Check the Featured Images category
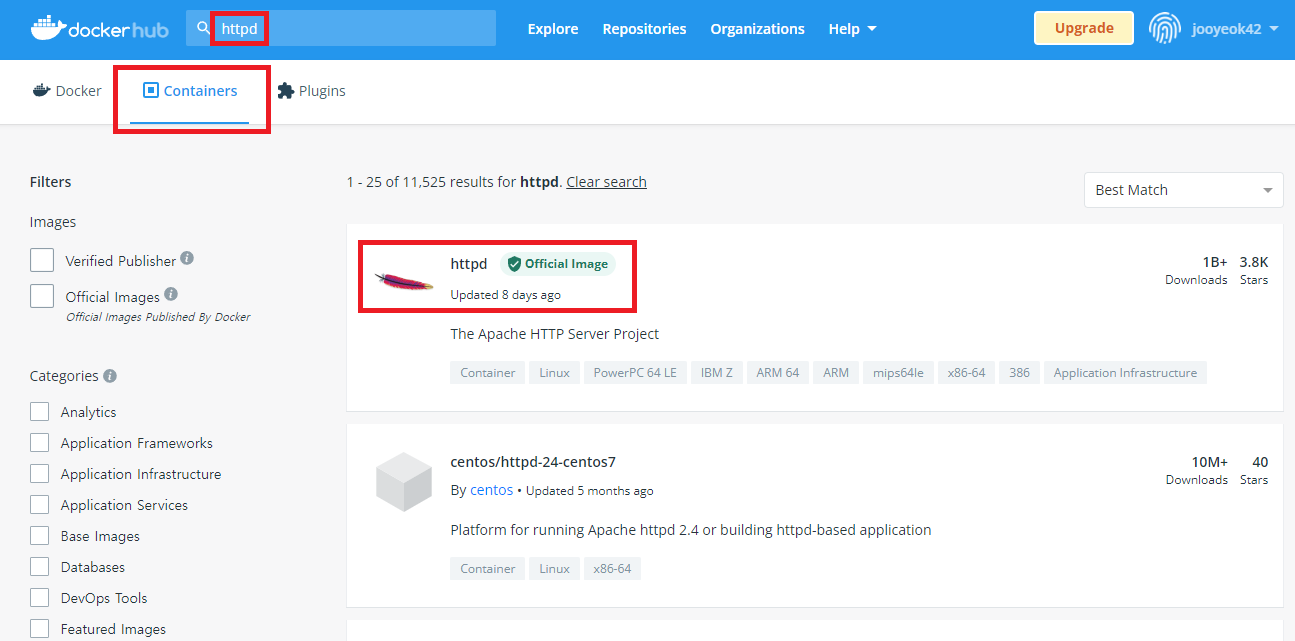 (x=39, y=629)
